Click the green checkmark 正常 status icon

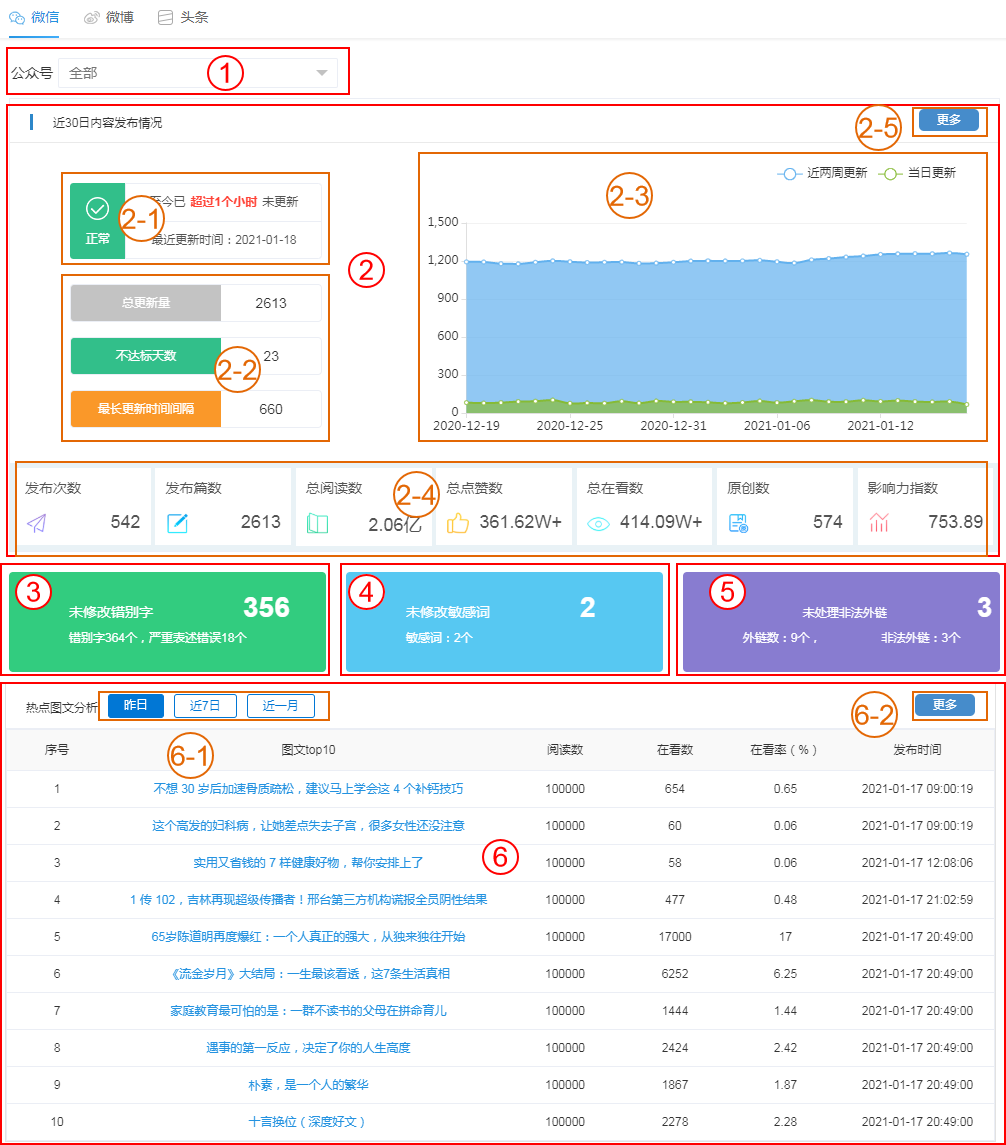tap(97, 208)
